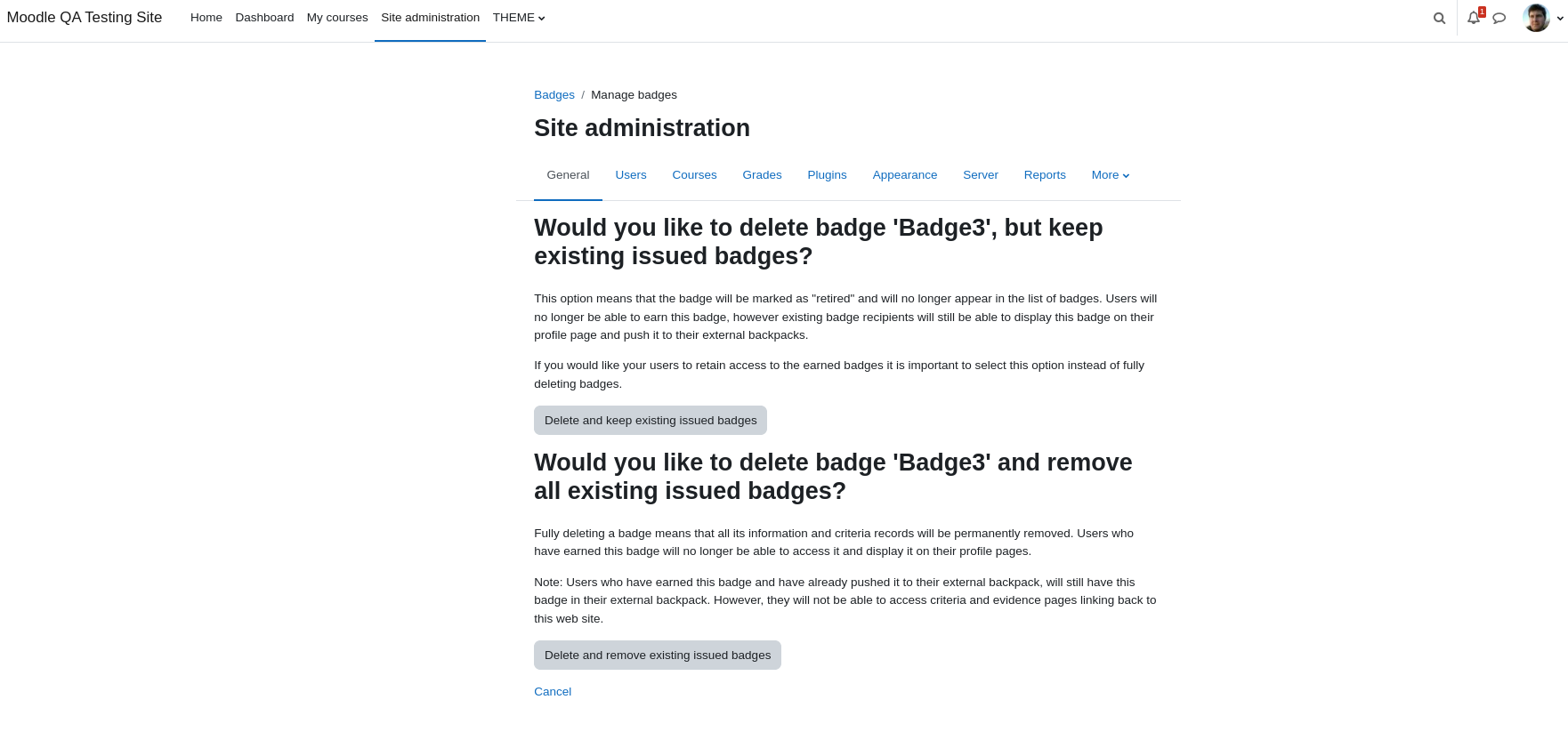Expand the user menu chevron
1568x740 pixels.
1560,19
